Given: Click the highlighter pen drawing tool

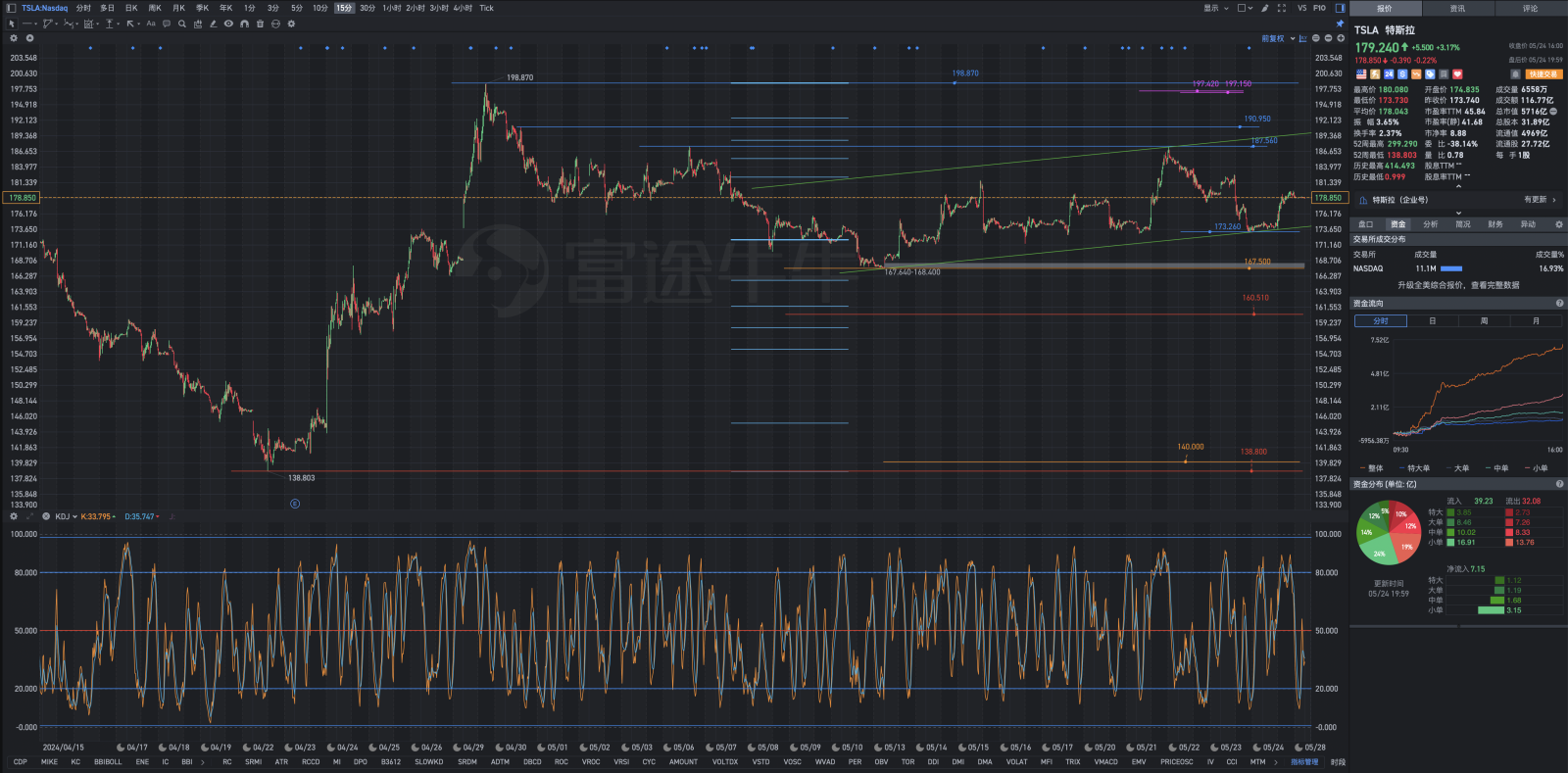Looking at the screenshot, I should pyautogui.click(x=213, y=24).
